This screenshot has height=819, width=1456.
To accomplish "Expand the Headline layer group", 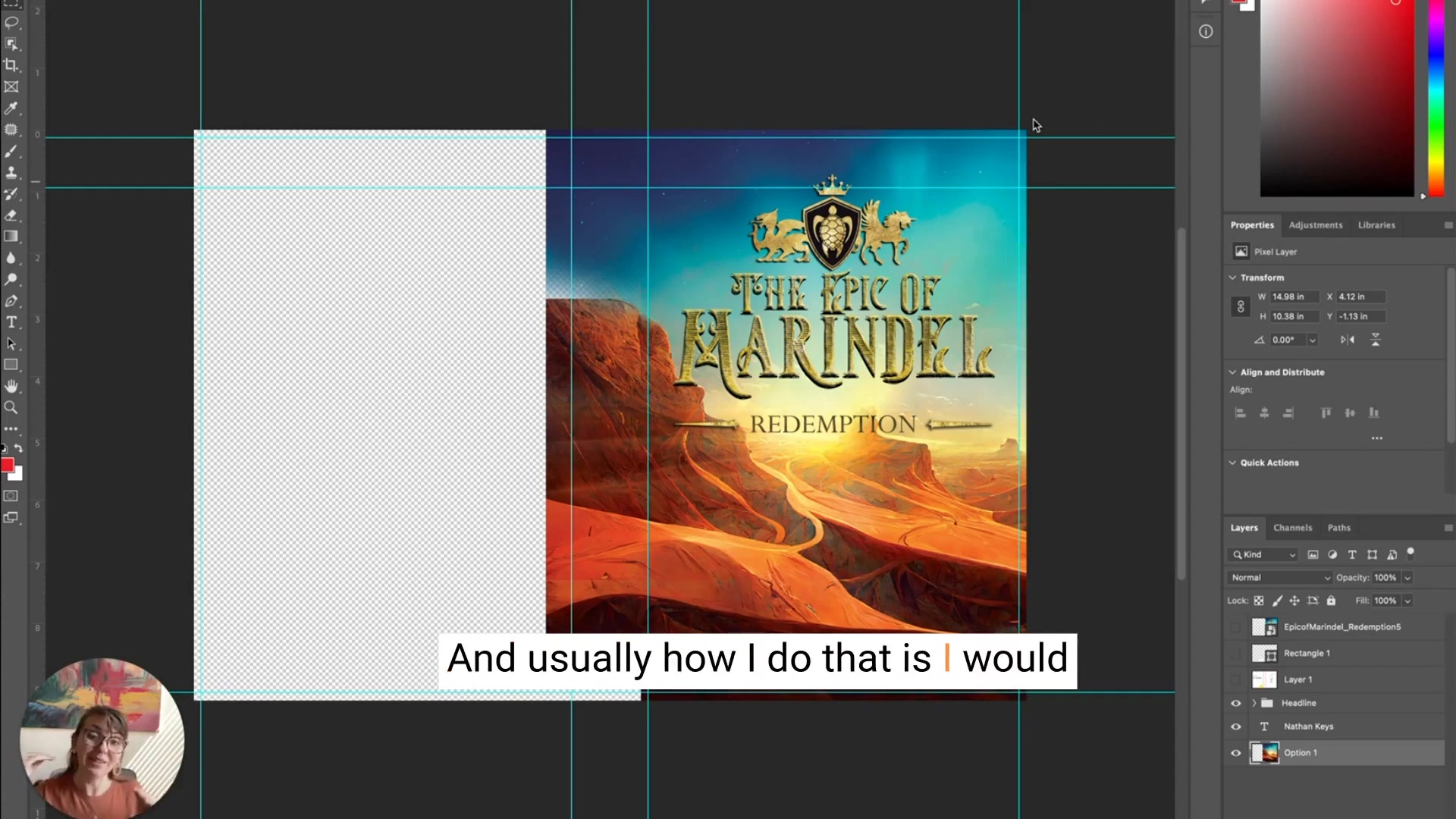I will 1254,703.
